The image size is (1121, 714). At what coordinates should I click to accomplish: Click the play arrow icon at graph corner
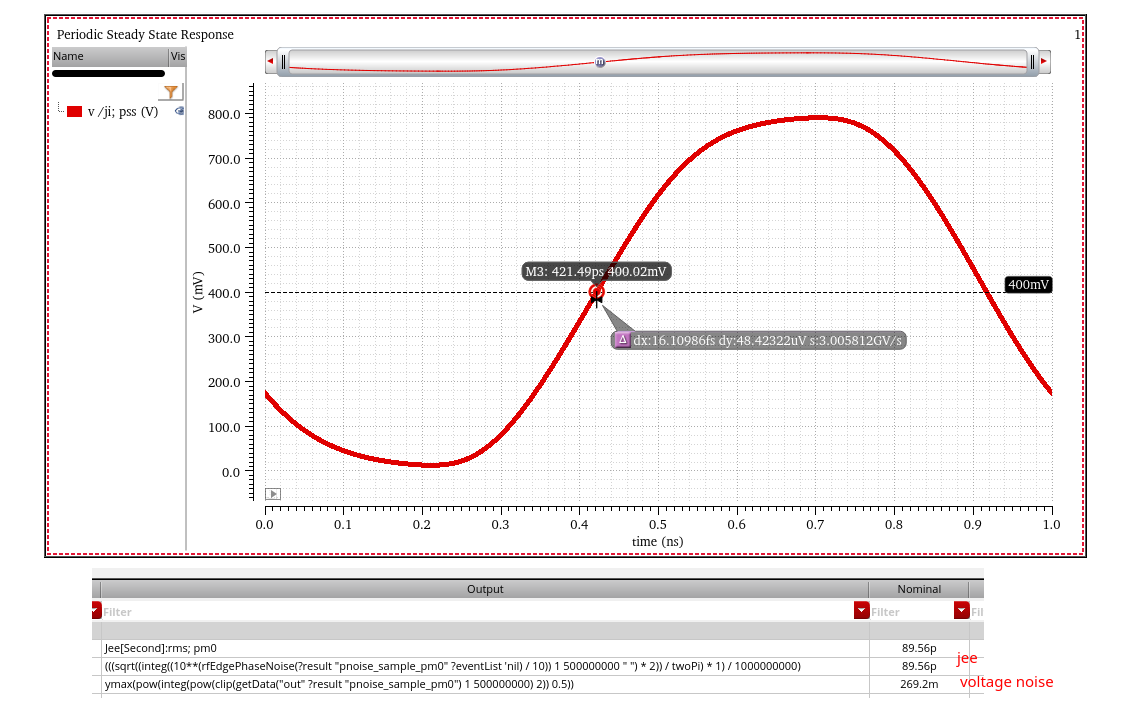(x=273, y=494)
